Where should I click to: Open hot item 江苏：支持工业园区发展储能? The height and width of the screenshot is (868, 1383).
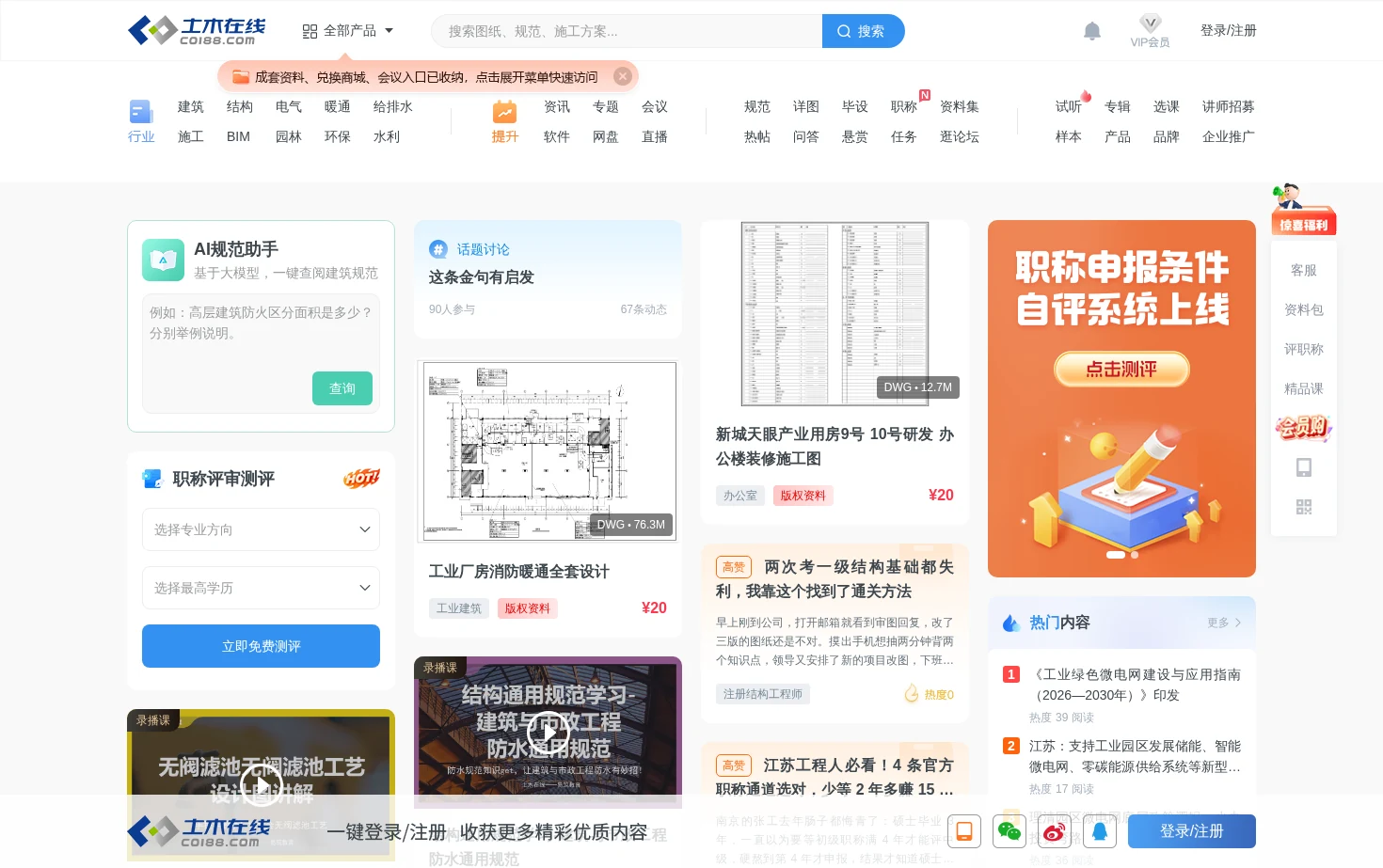(1135, 756)
